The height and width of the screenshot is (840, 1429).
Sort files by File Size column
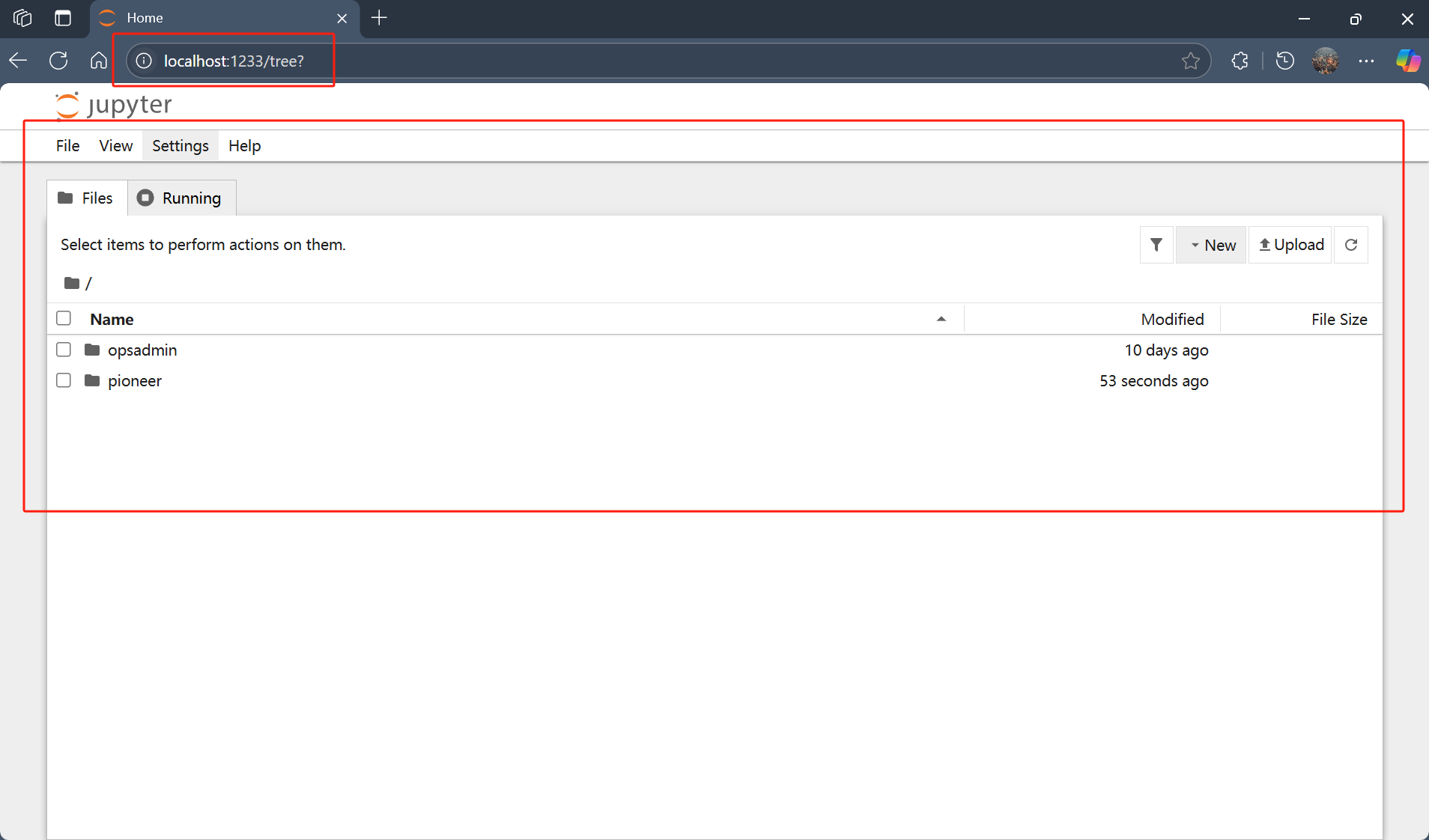tap(1339, 319)
